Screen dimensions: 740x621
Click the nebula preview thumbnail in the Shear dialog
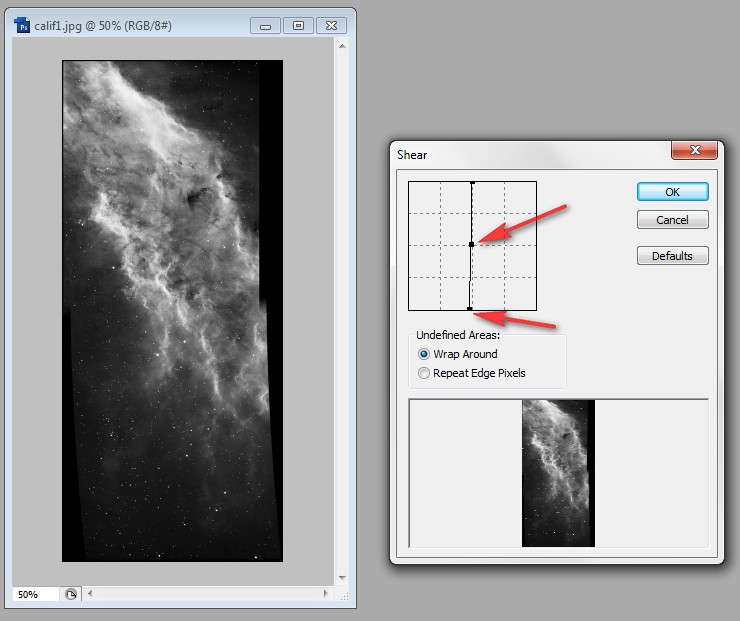pos(558,473)
